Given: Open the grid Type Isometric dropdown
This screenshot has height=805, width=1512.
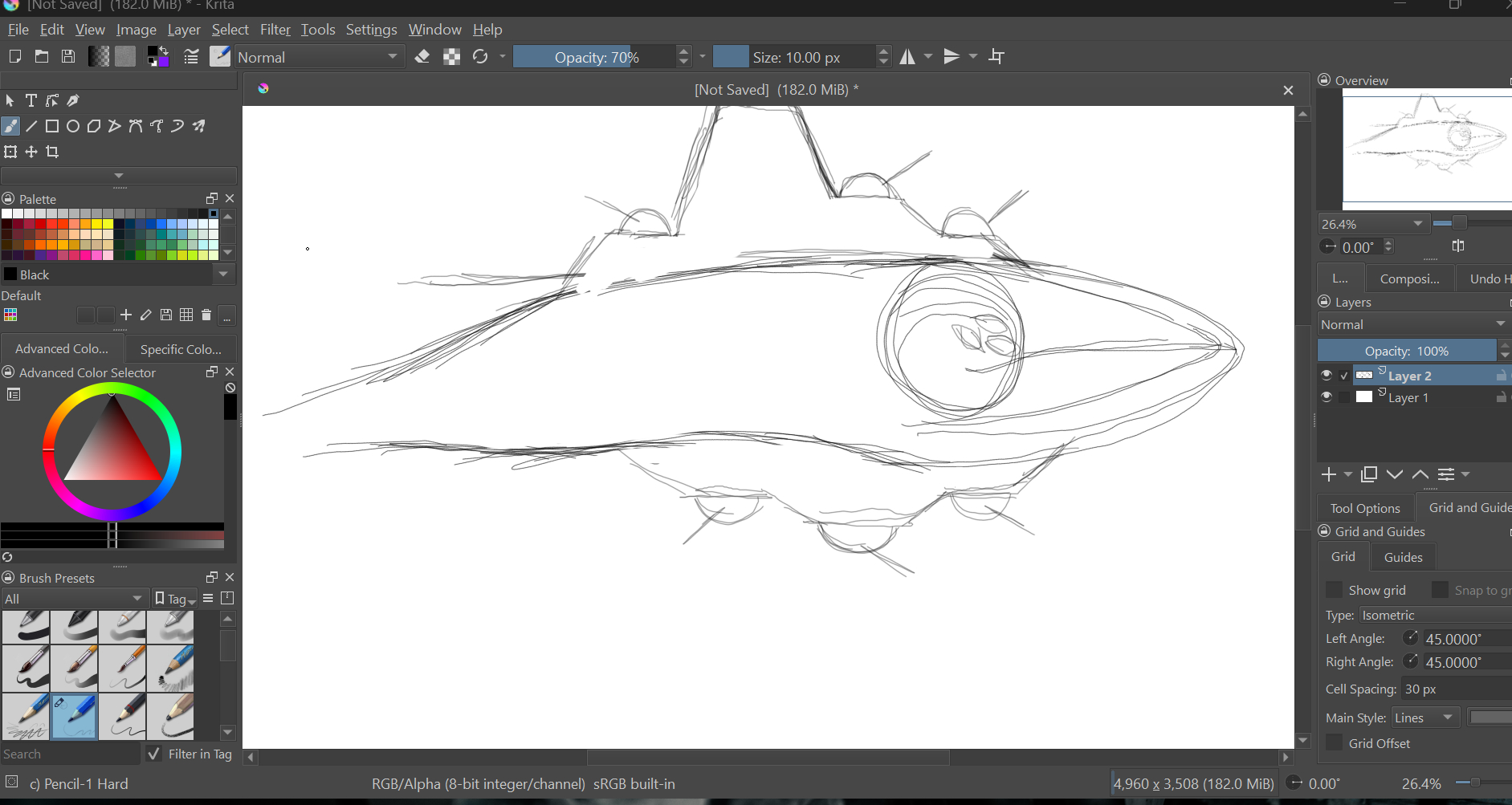Looking at the screenshot, I should (1433, 615).
